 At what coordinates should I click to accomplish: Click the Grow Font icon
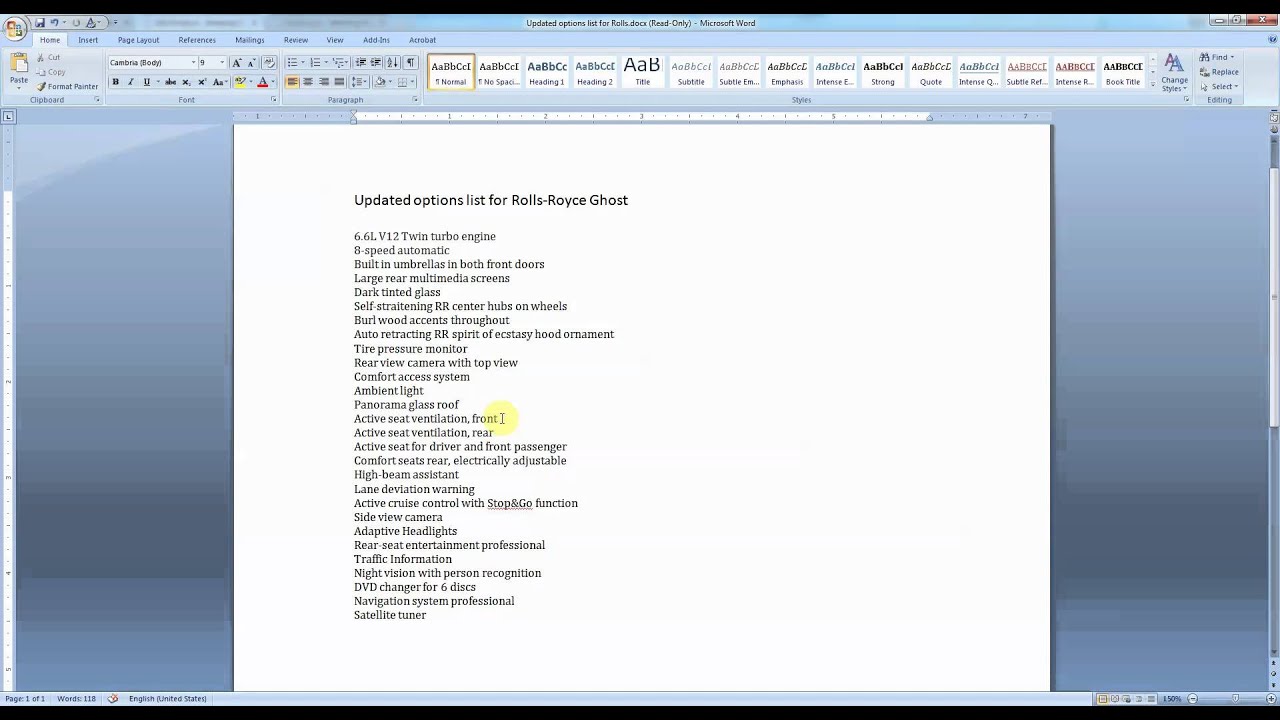coord(236,62)
